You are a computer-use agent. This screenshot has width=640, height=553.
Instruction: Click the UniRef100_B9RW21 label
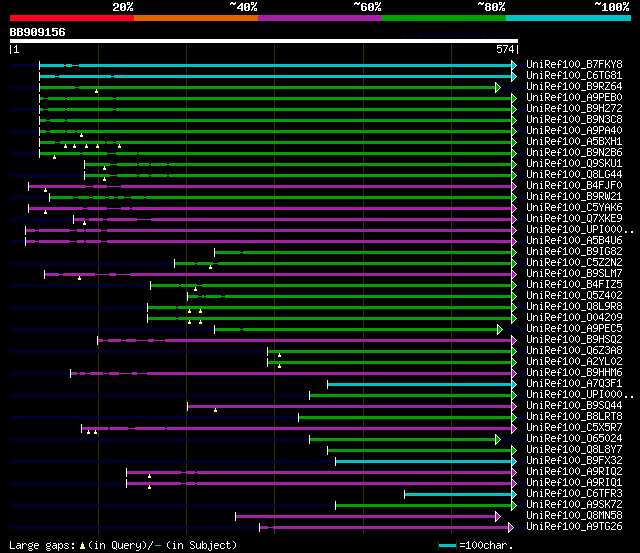(574, 197)
